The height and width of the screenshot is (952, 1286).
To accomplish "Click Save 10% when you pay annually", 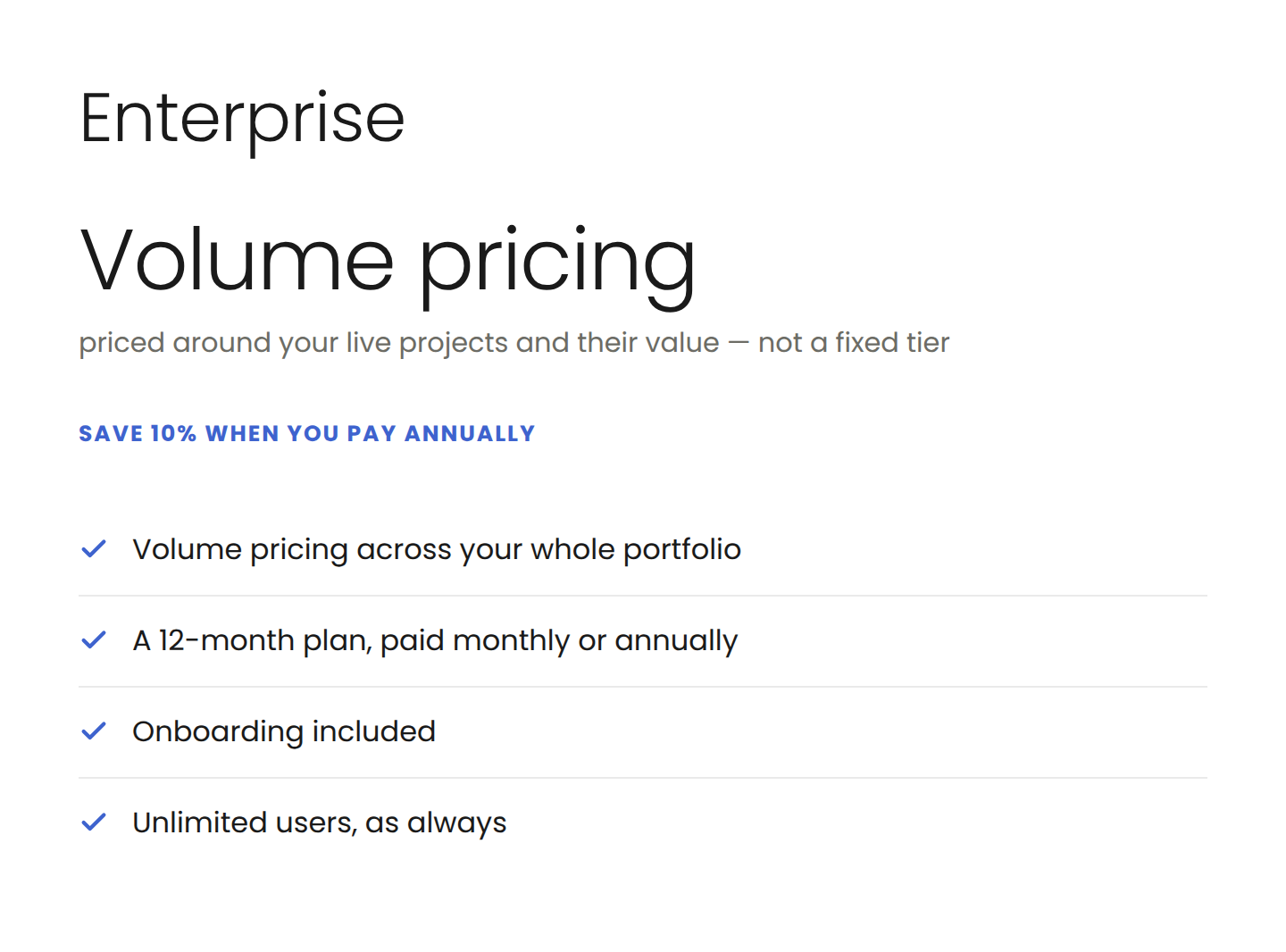I will tap(307, 434).
